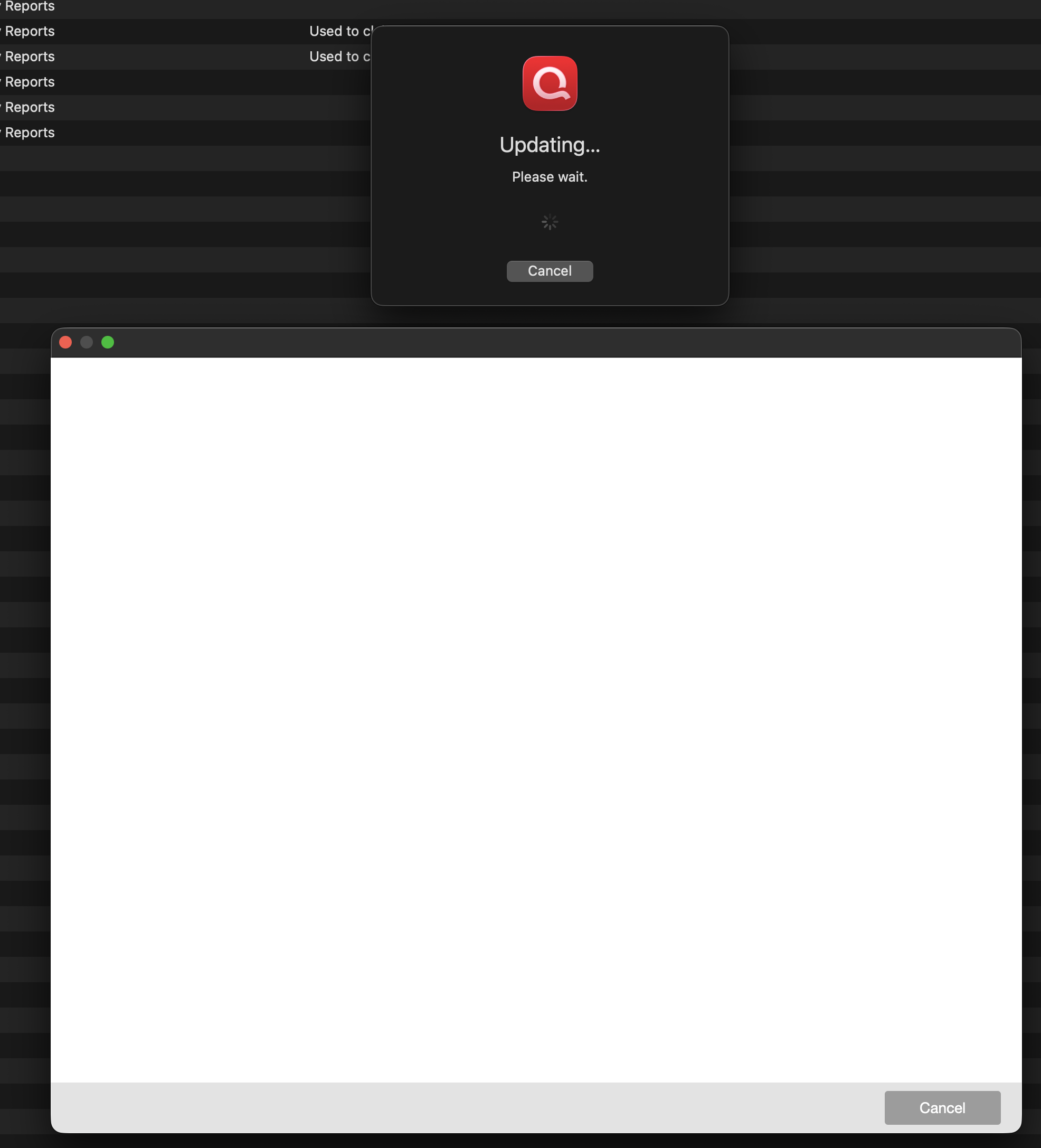Collapse the last Reports row's disclosure triangle
The image size is (1041, 1148).
point(1,133)
